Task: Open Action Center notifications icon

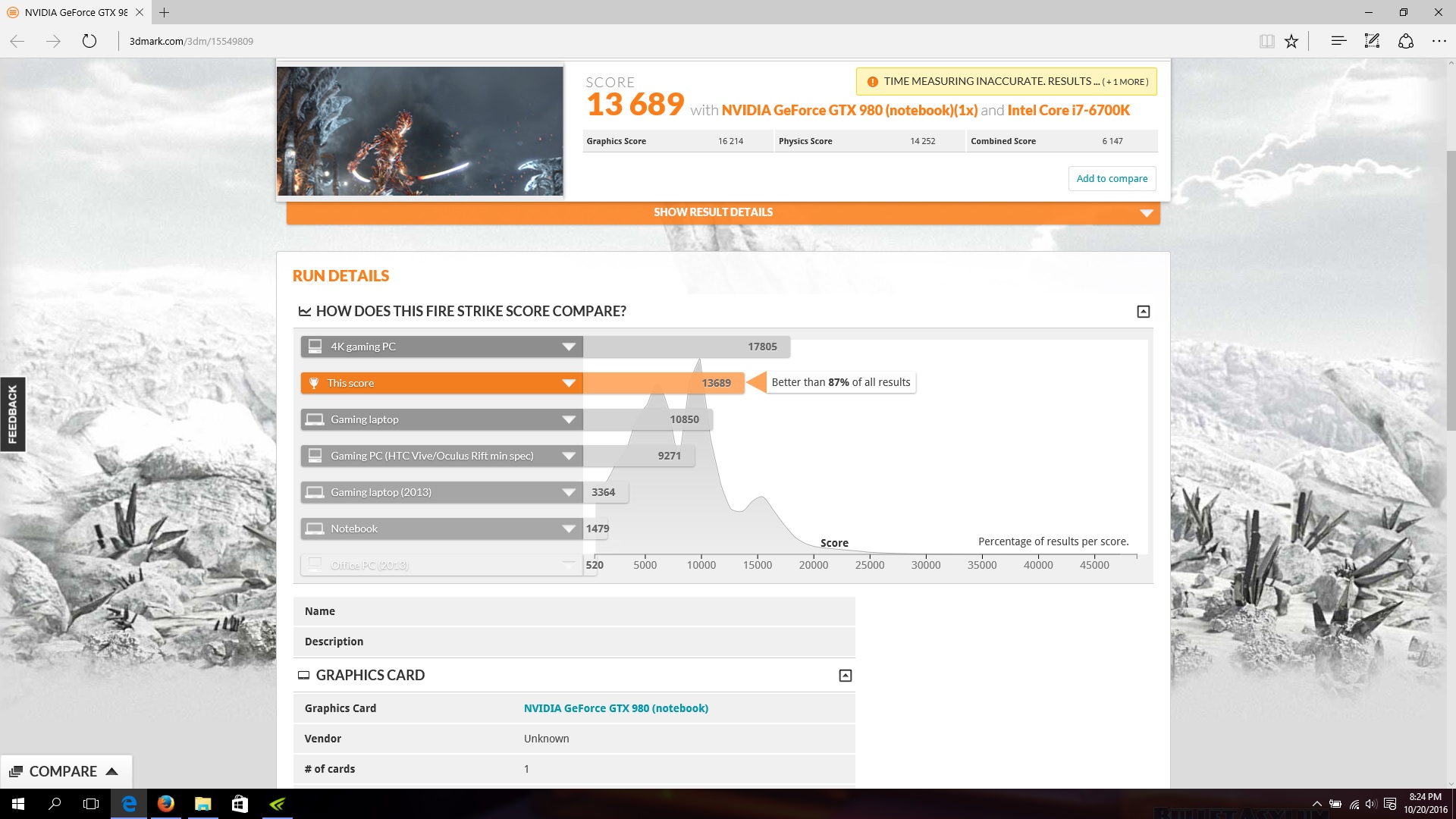Action: tap(1390, 804)
